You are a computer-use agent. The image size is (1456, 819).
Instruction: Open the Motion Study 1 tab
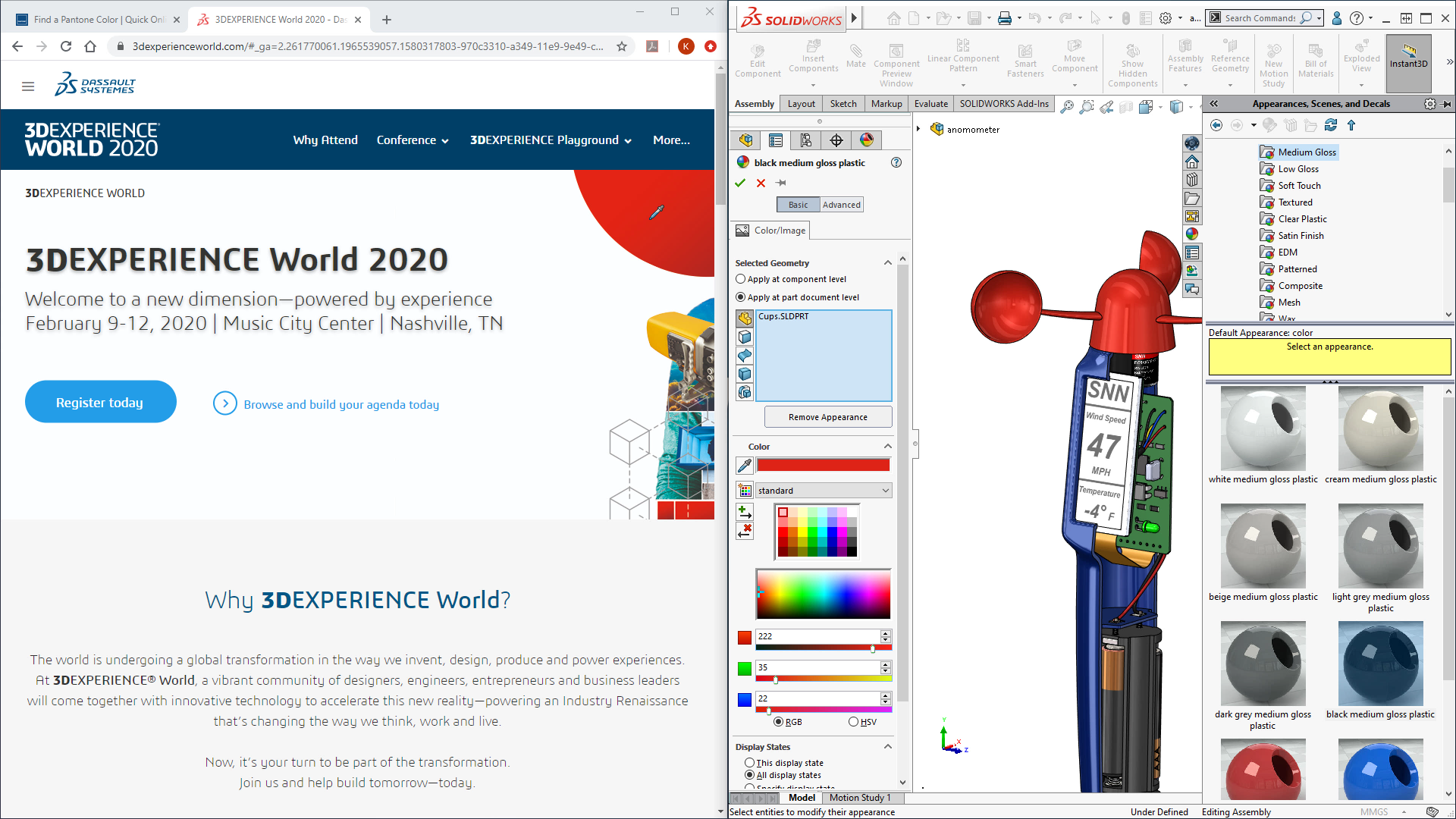[860, 797]
